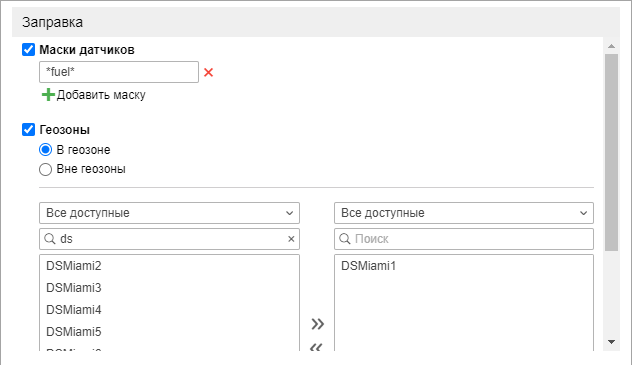Open left Все доступные dropdown
The image size is (632, 365).
(x=169, y=213)
